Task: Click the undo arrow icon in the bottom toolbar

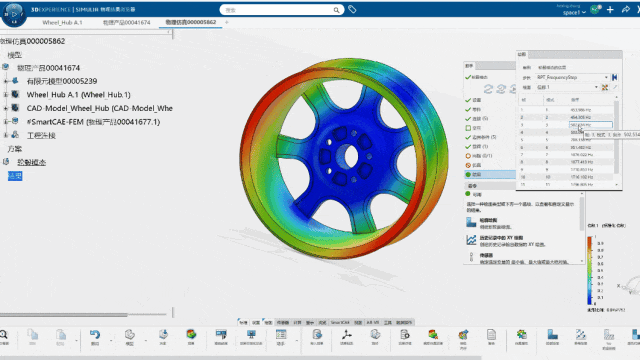Action: (95, 335)
